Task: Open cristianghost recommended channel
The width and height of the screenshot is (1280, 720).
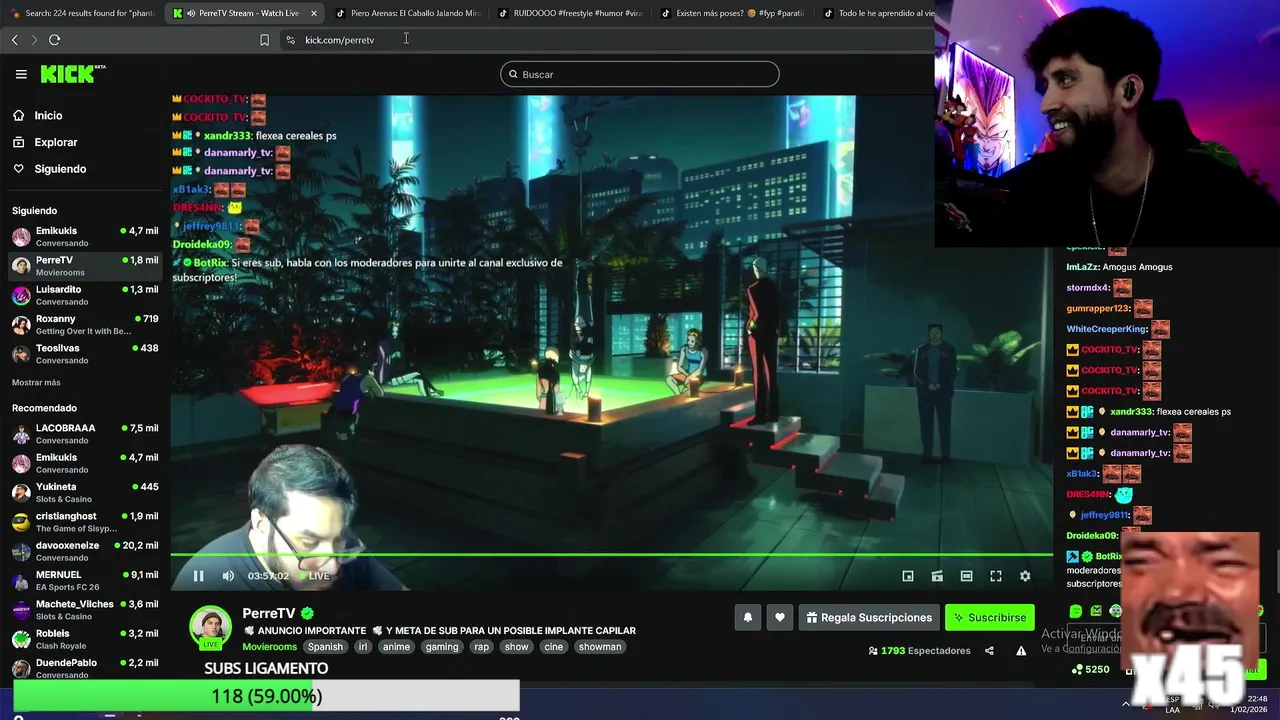Action: click(x=85, y=522)
